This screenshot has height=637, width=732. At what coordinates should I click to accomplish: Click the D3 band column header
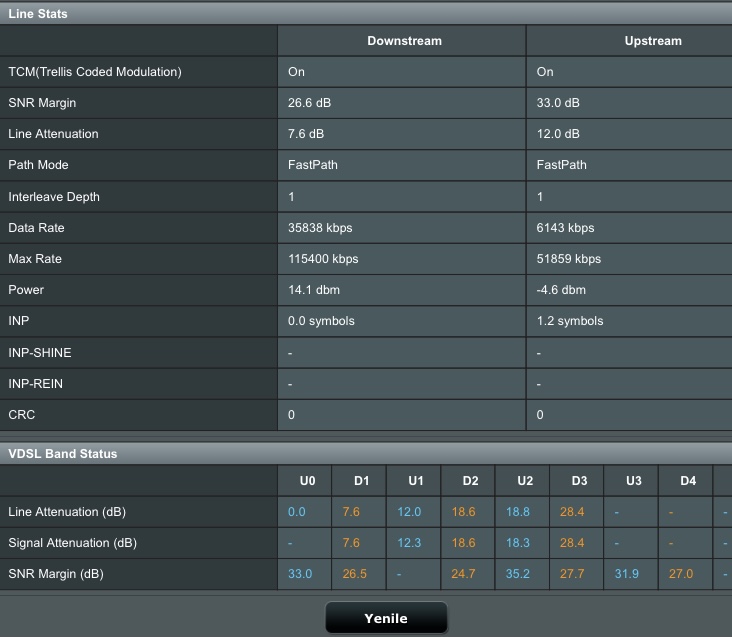(579, 481)
